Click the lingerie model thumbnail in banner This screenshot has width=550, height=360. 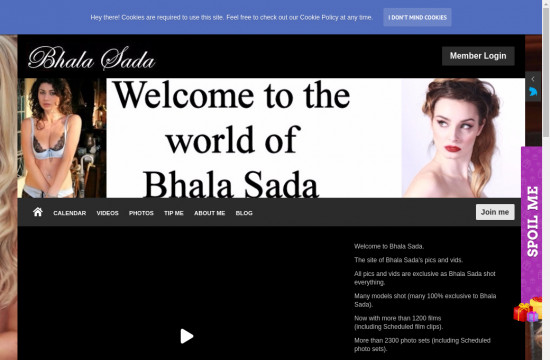click(62, 138)
